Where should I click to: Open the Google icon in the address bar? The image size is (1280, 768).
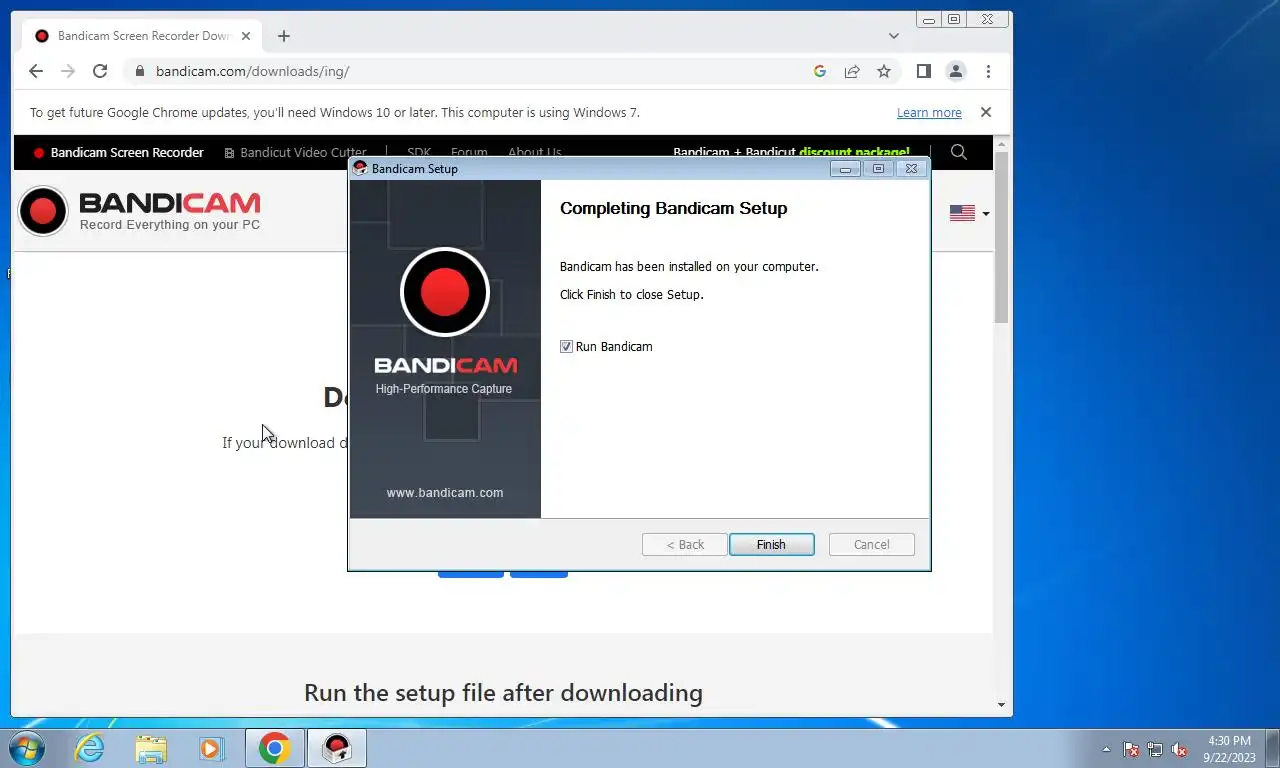tap(820, 71)
